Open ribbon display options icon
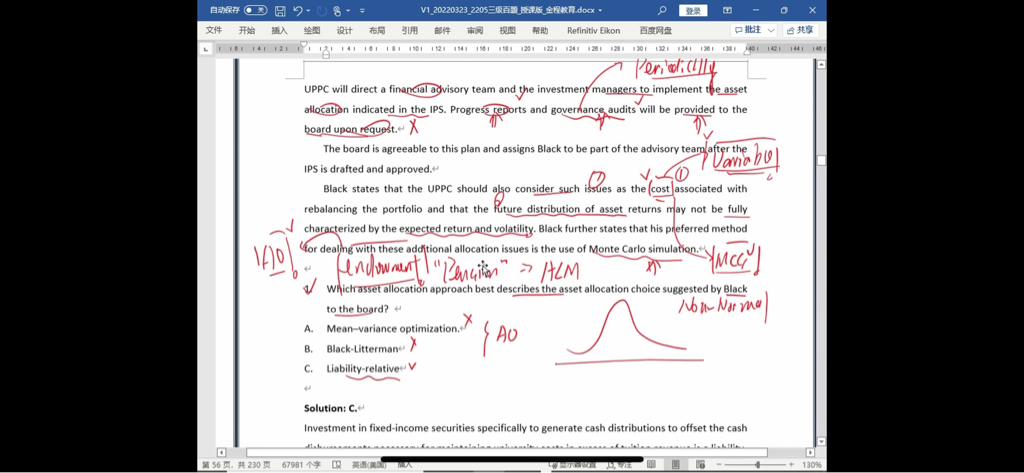The width and height of the screenshot is (1024, 473). [729, 10]
